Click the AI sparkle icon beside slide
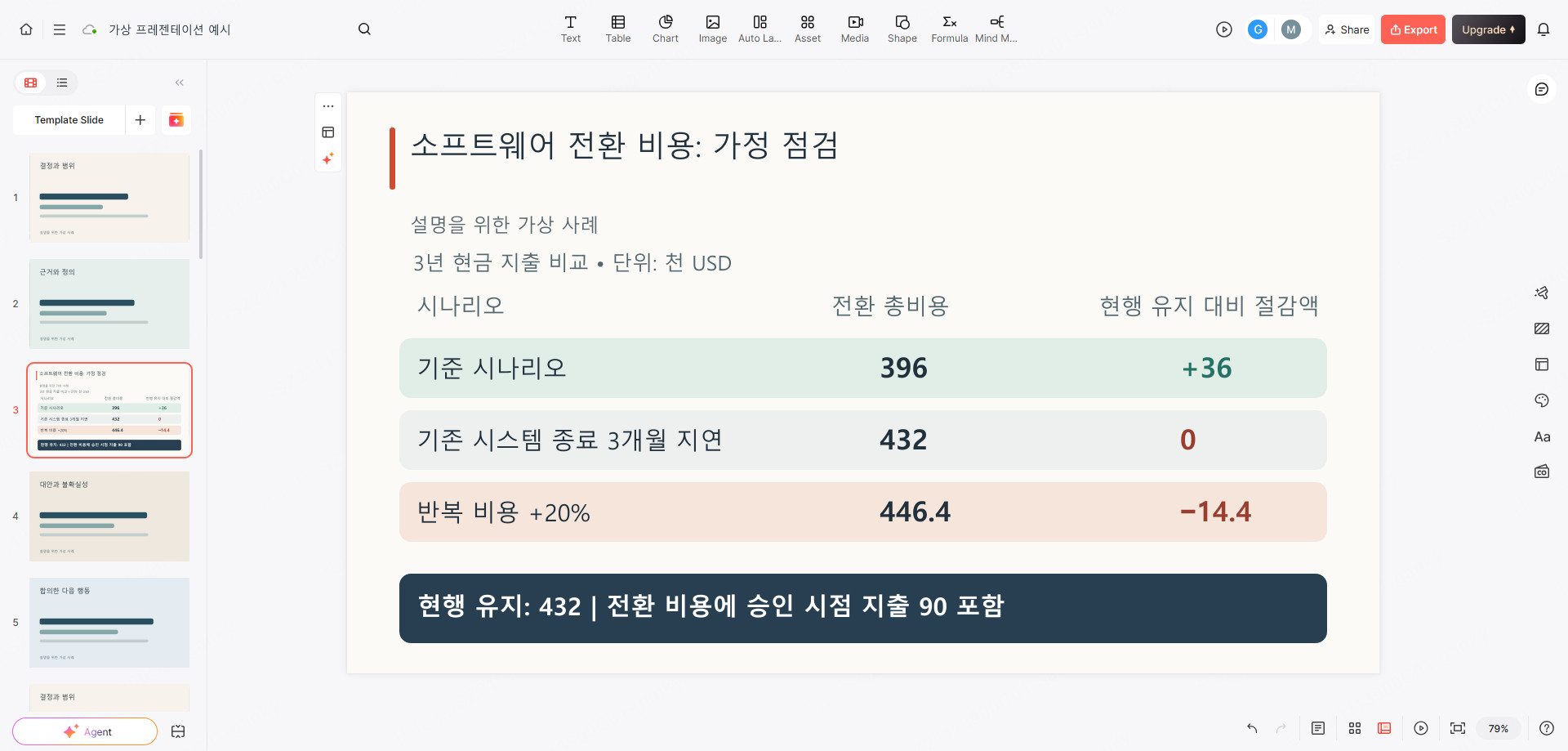 (328, 159)
